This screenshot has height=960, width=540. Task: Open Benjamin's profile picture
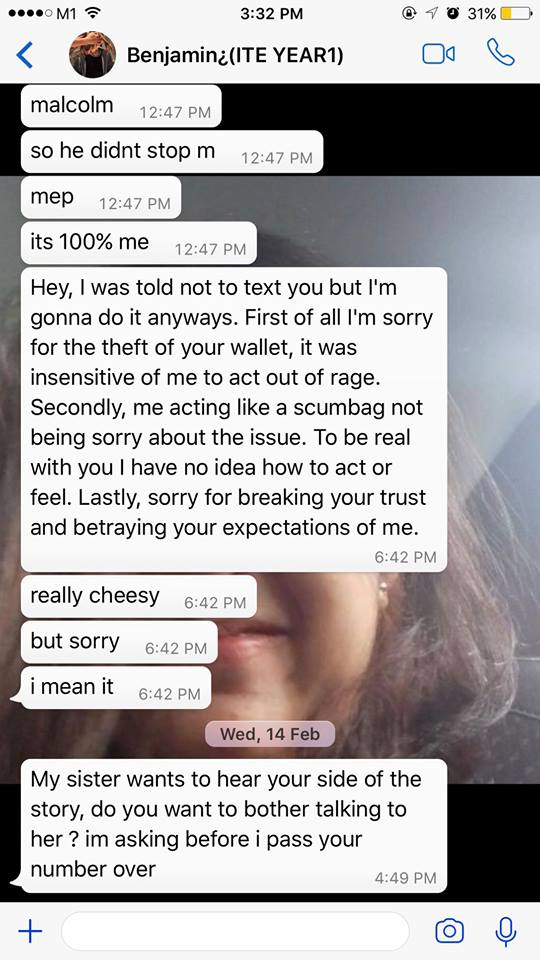point(92,54)
